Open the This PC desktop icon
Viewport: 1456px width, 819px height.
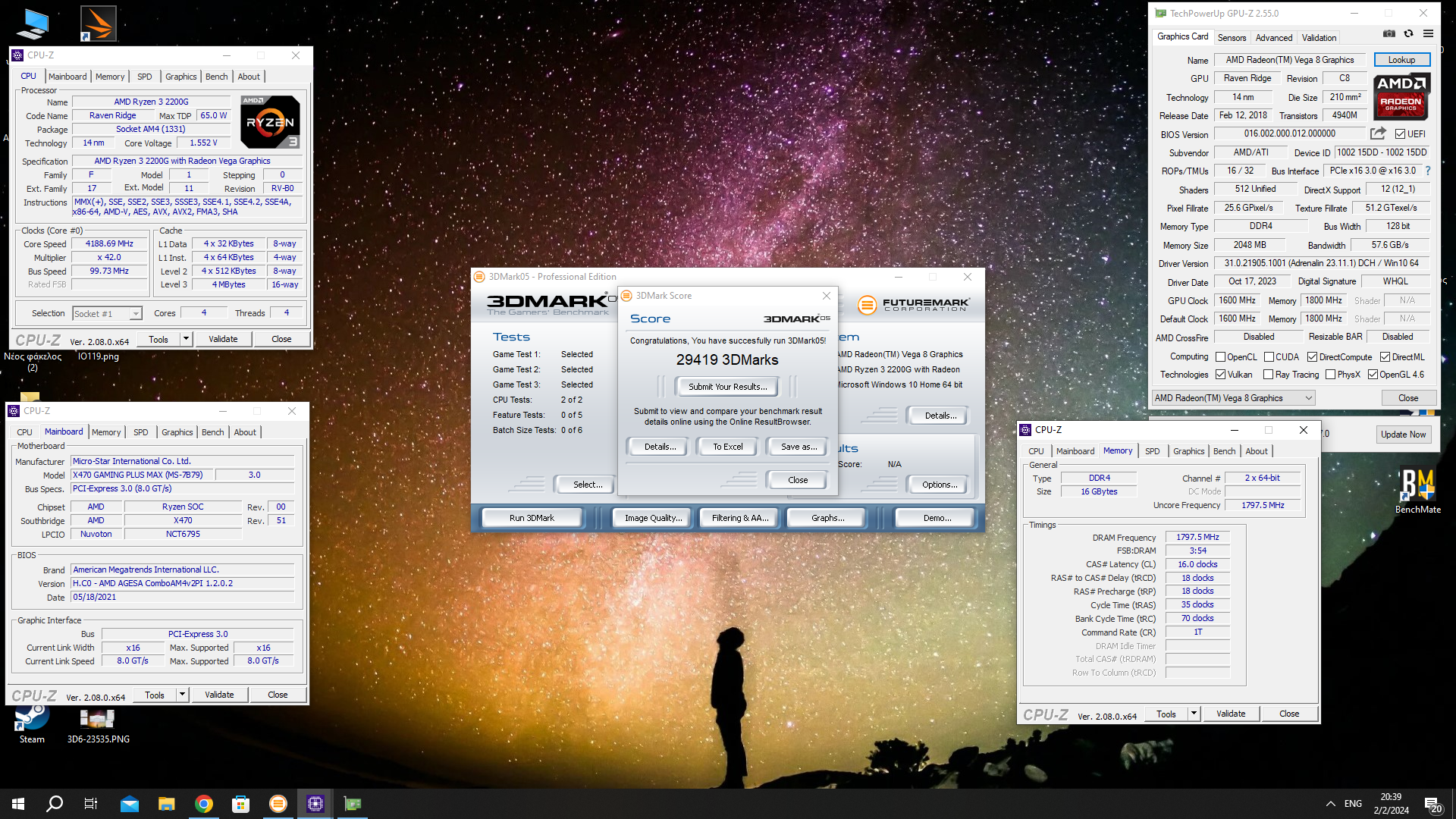(x=32, y=24)
